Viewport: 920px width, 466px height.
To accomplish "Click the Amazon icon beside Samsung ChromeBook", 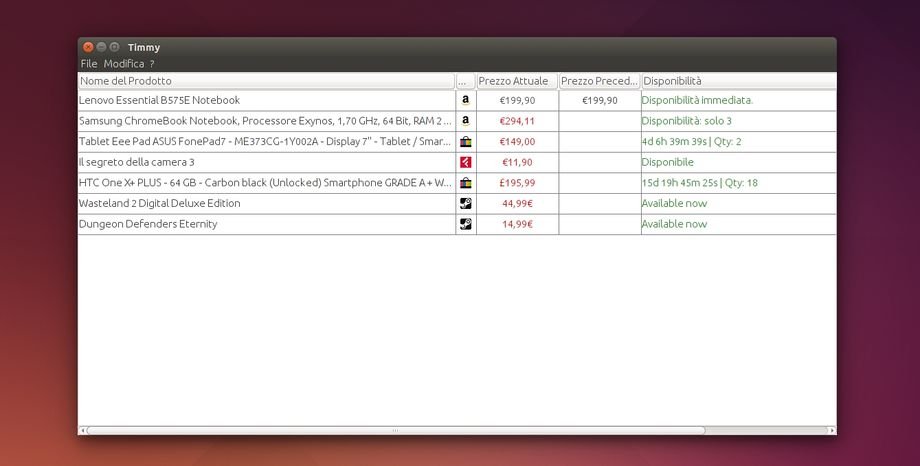I will tap(465, 121).
